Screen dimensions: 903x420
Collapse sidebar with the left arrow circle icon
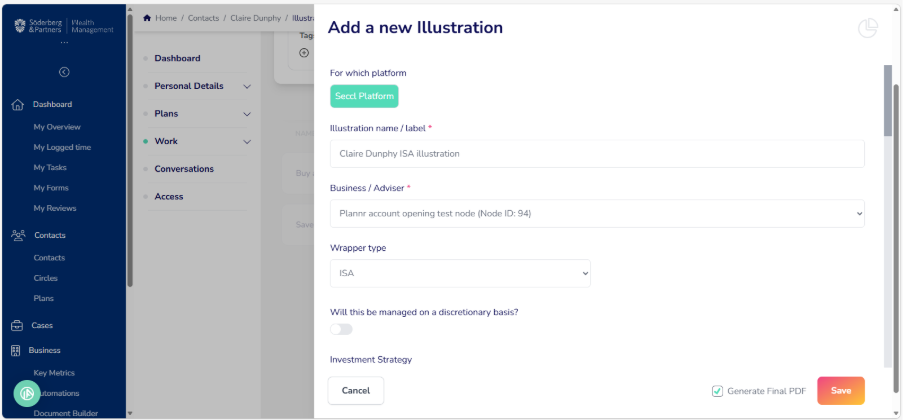coord(64,72)
